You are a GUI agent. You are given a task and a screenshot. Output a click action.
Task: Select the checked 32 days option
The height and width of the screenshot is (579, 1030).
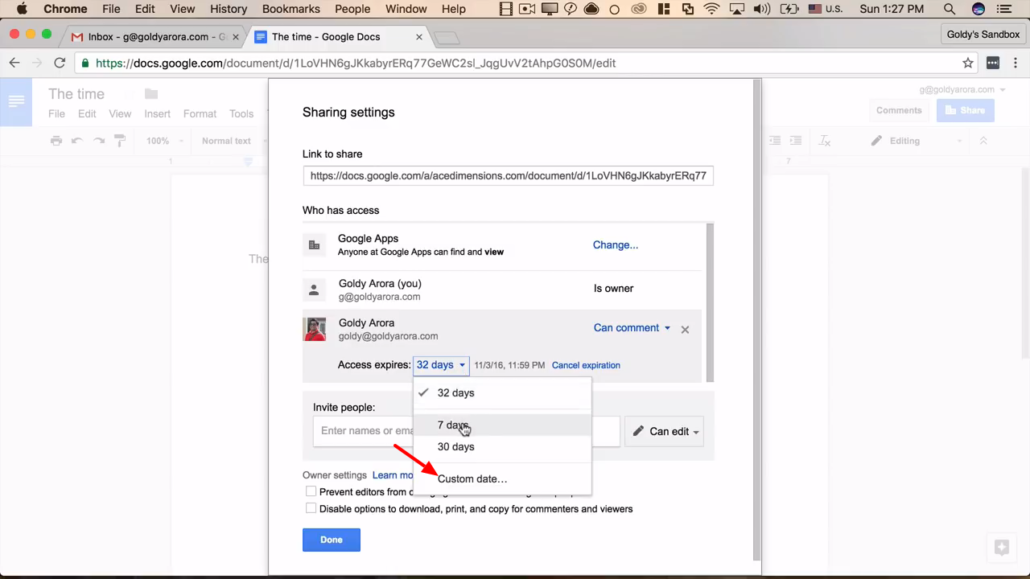tap(502, 393)
